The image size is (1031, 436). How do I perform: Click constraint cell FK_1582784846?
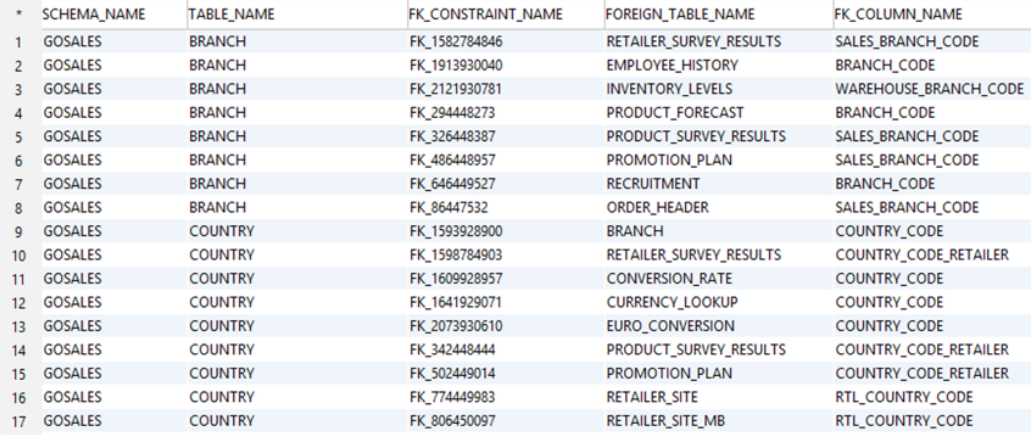506,42
